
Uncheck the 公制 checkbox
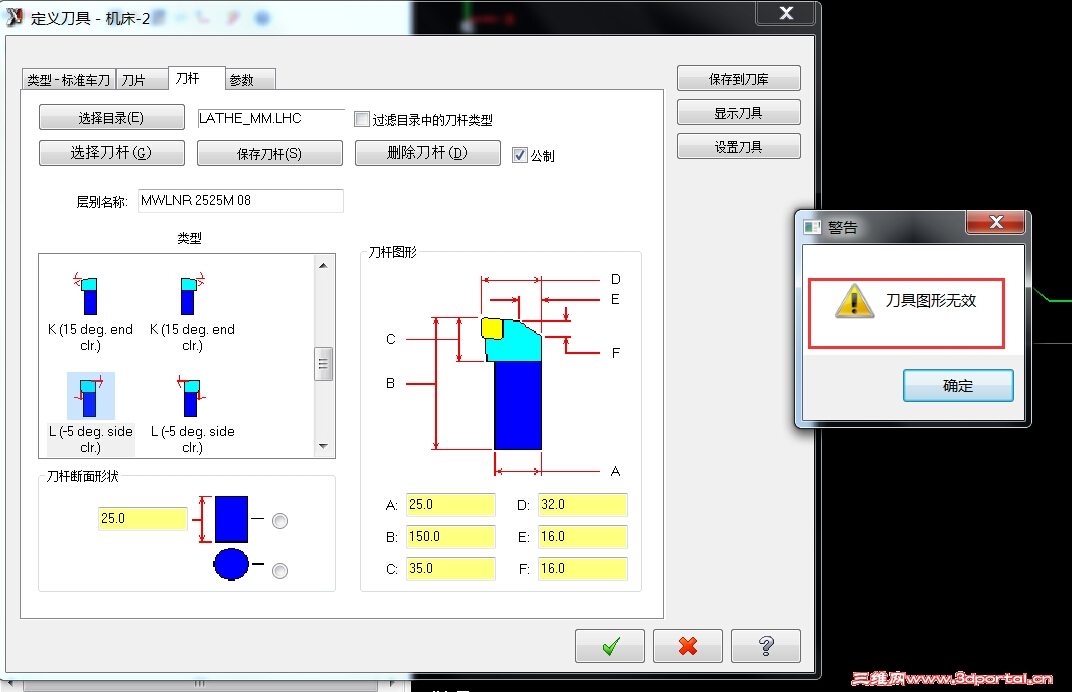[518, 154]
